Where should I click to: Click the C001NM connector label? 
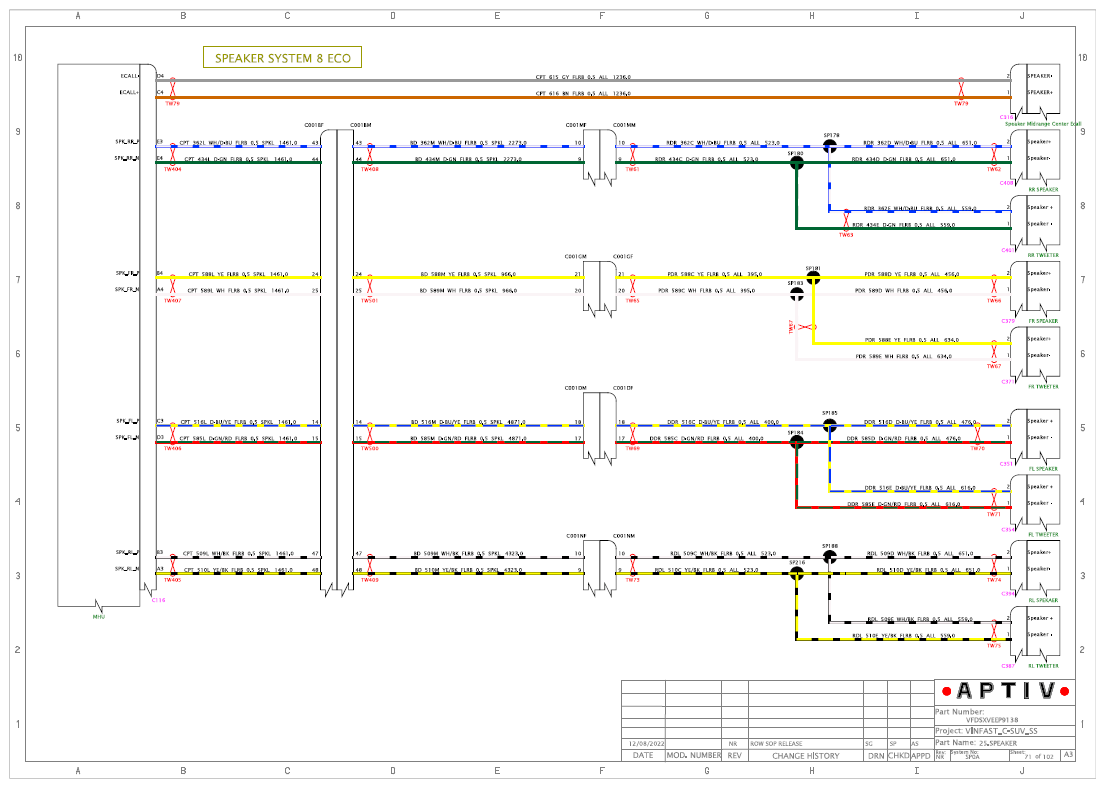[x=624, y=536]
